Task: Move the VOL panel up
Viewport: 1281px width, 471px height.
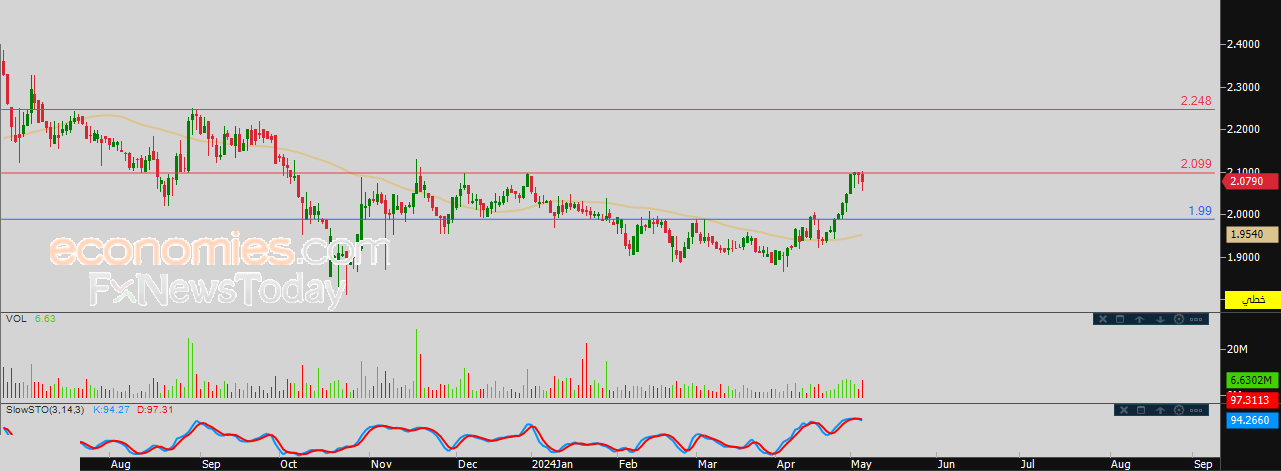Action: [x=1140, y=319]
